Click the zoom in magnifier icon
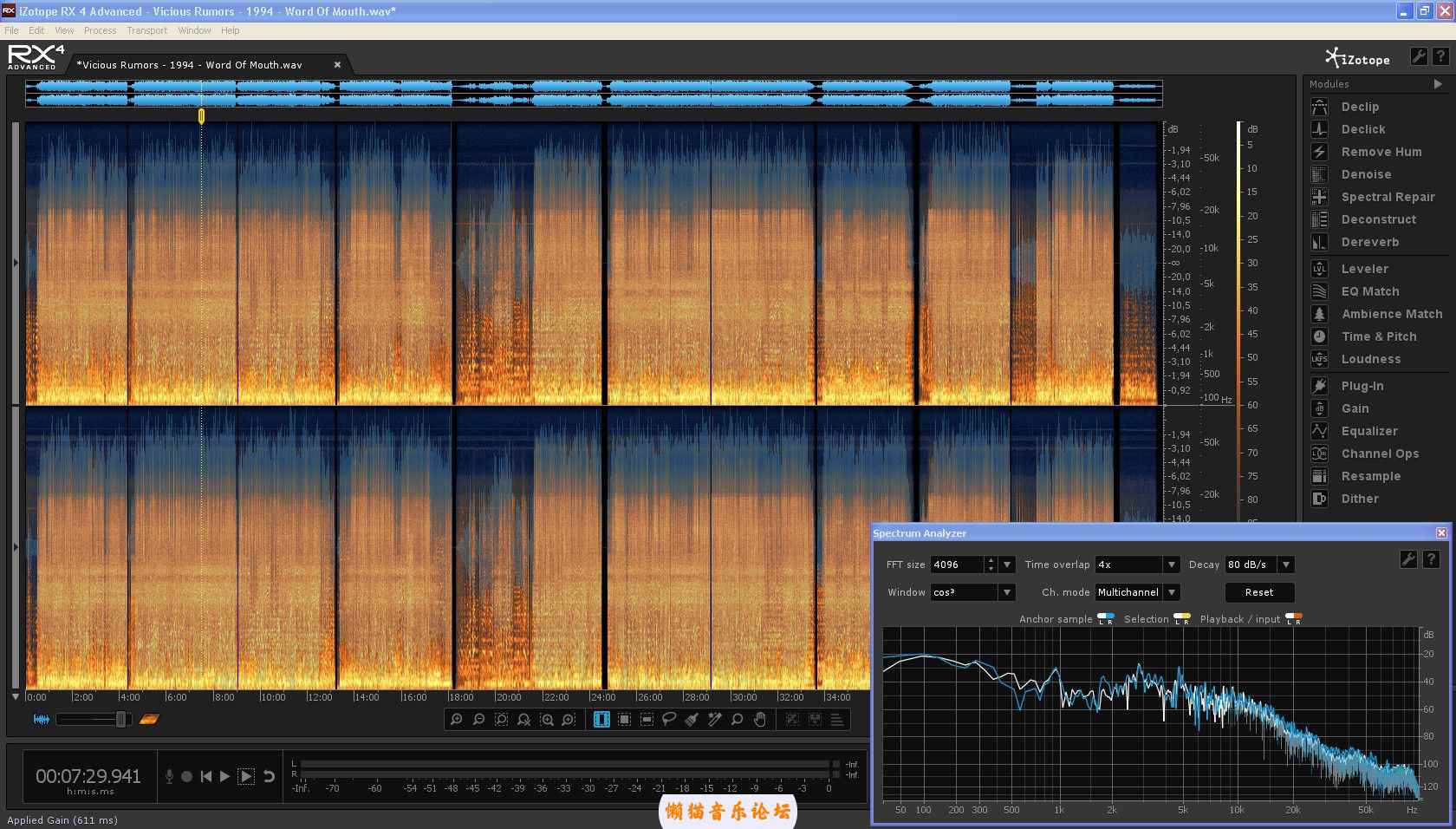Screen dimensions: 1456x829 coord(457,720)
